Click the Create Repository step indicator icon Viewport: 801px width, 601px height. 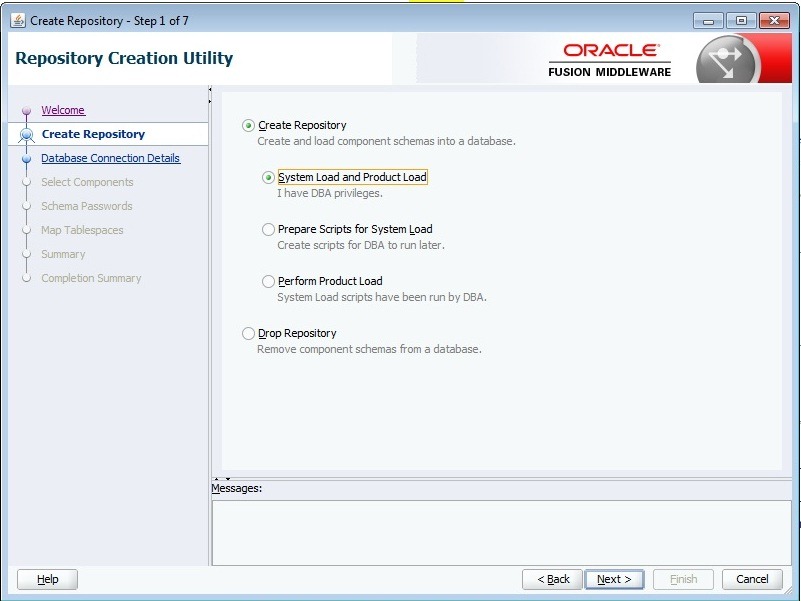[27, 135]
